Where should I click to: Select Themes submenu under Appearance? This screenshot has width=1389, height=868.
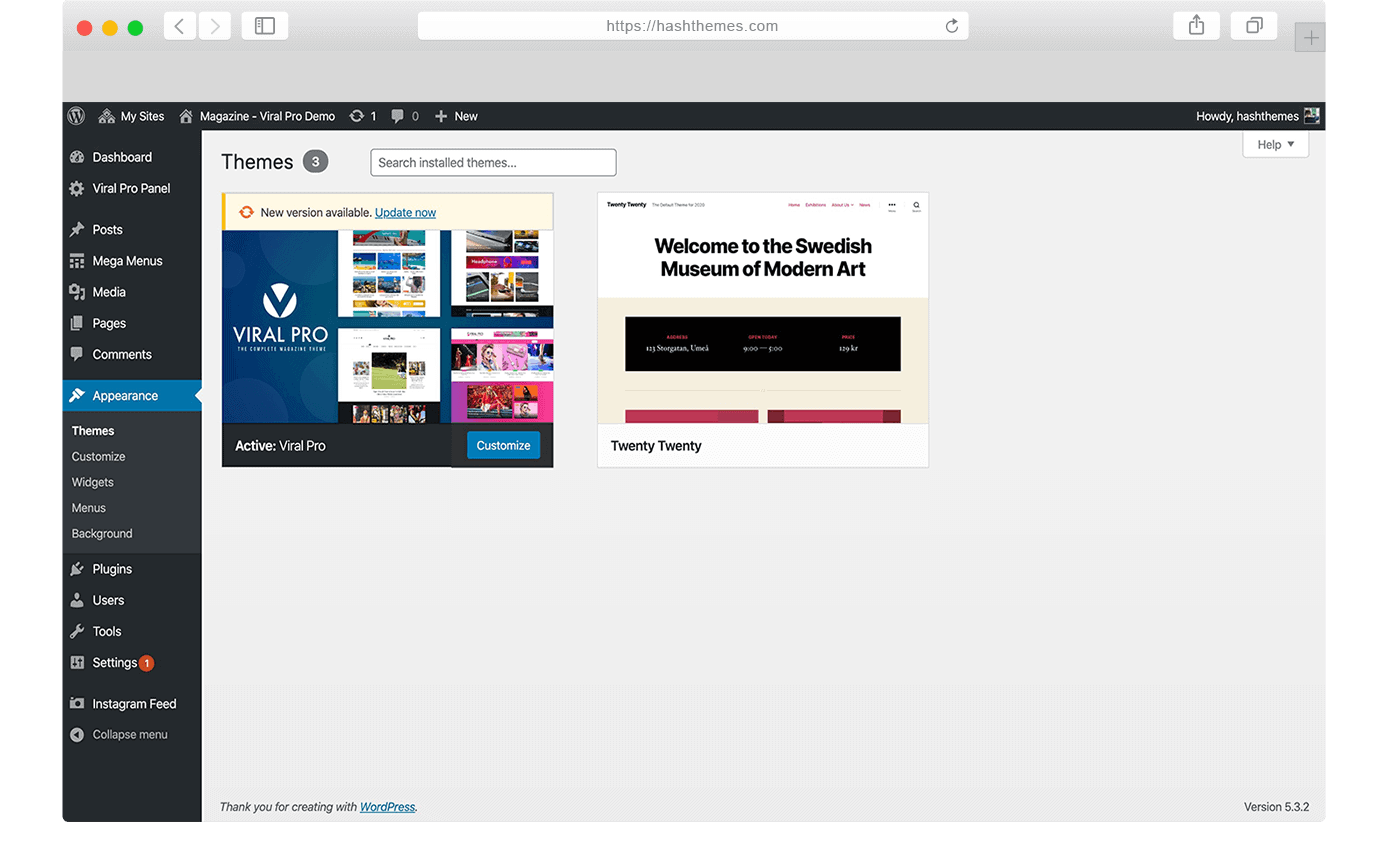(93, 431)
